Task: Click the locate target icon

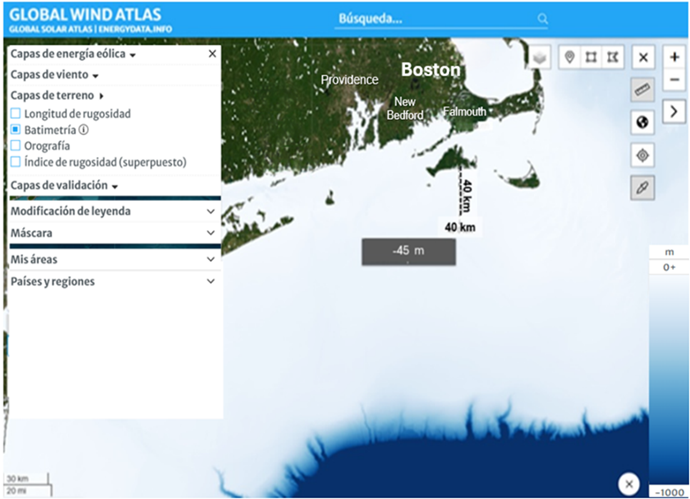Action: click(x=643, y=155)
